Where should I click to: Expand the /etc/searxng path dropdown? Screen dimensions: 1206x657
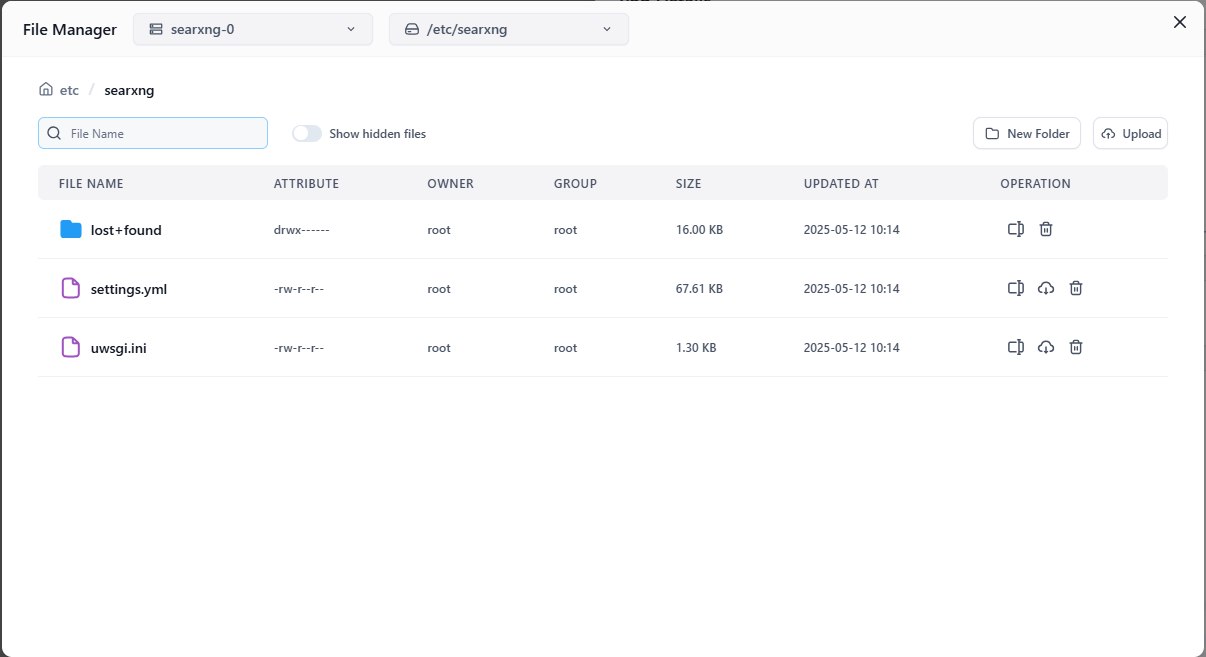(509, 29)
